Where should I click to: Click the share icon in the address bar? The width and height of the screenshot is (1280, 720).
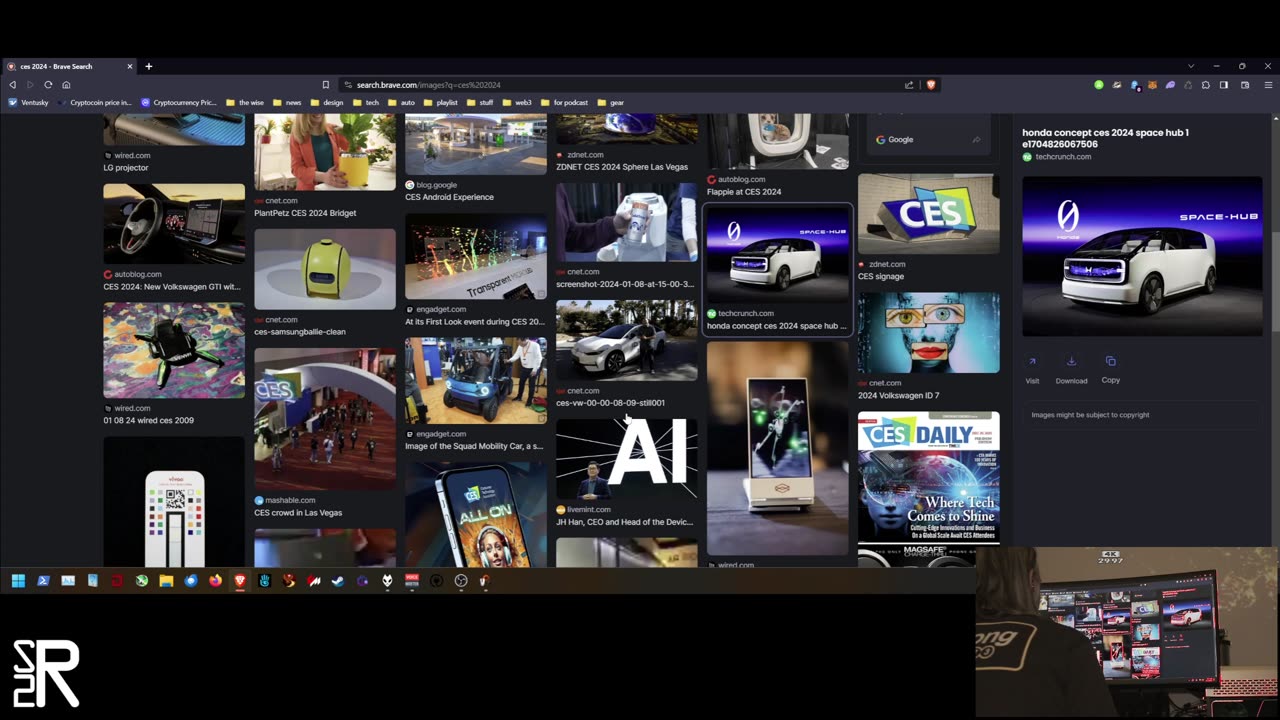(x=909, y=85)
